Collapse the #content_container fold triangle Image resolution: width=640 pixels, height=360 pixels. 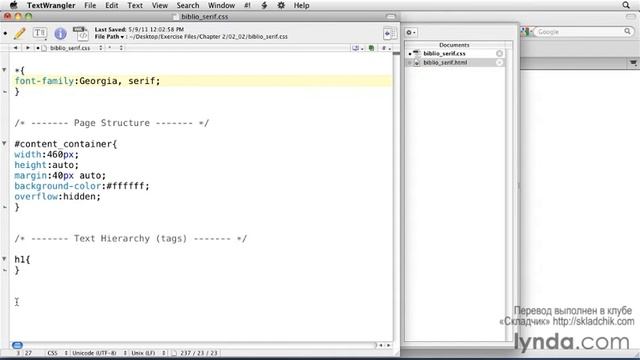coord(4,143)
